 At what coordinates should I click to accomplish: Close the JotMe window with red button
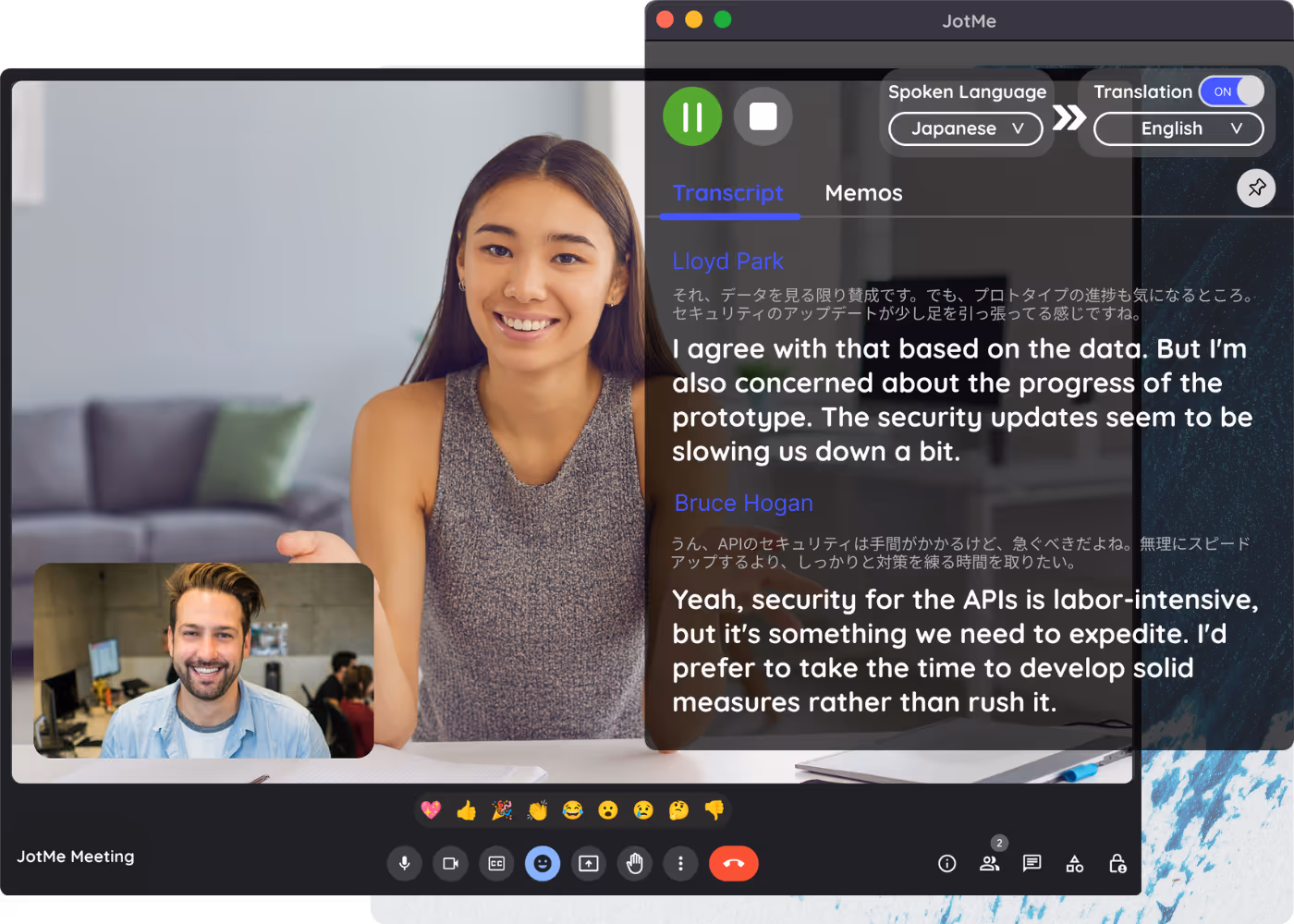665,19
